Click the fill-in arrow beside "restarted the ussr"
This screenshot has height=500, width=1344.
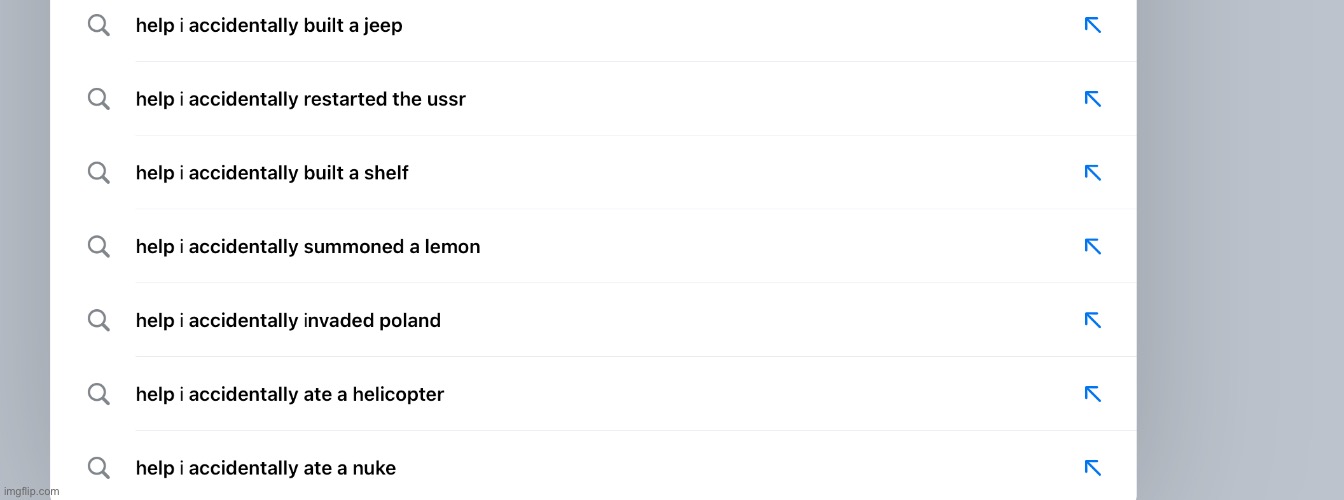coord(1092,99)
